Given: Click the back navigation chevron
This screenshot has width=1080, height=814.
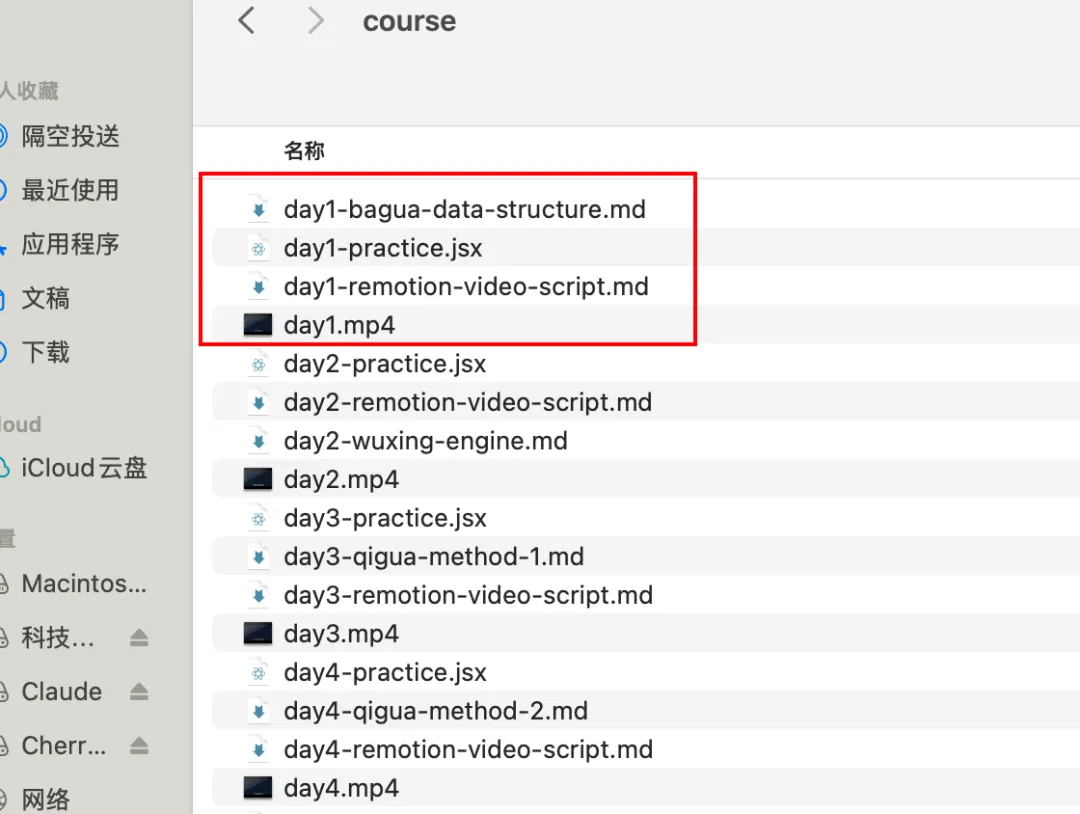Looking at the screenshot, I should (247, 21).
